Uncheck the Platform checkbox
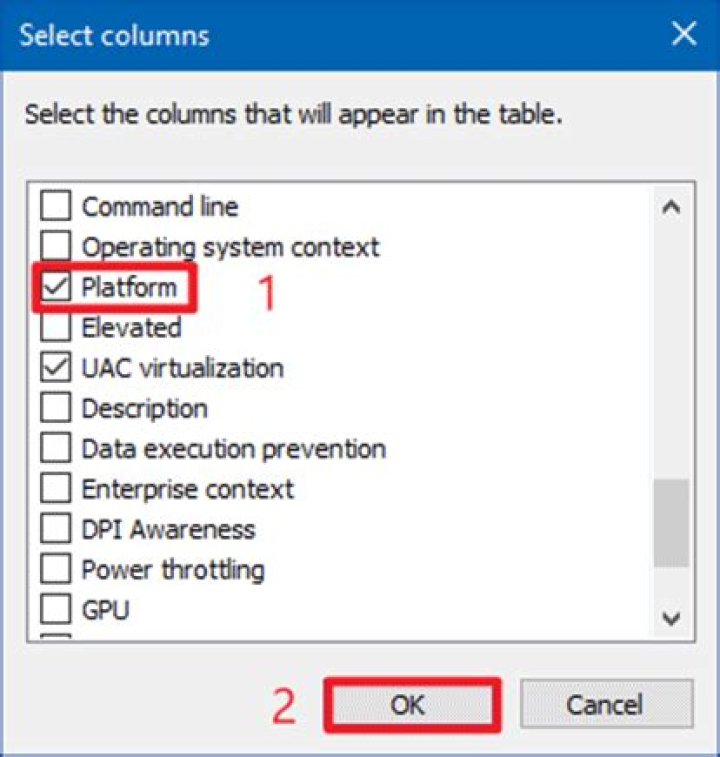The image size is (720, 757). [55, 288]
